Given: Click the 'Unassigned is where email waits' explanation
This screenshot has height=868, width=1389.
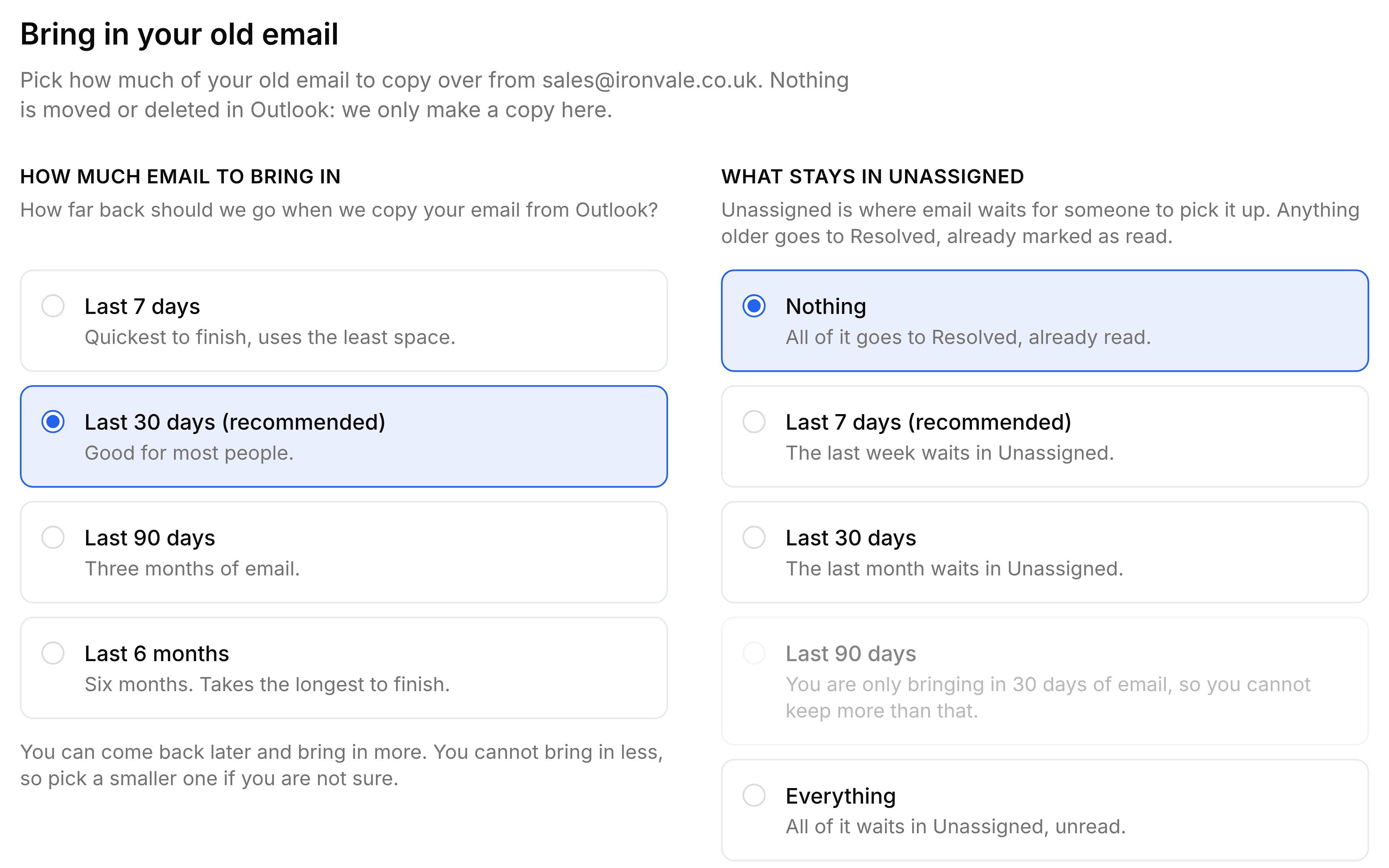Looking at the screenshot, I should click(x=1040, y=223).
